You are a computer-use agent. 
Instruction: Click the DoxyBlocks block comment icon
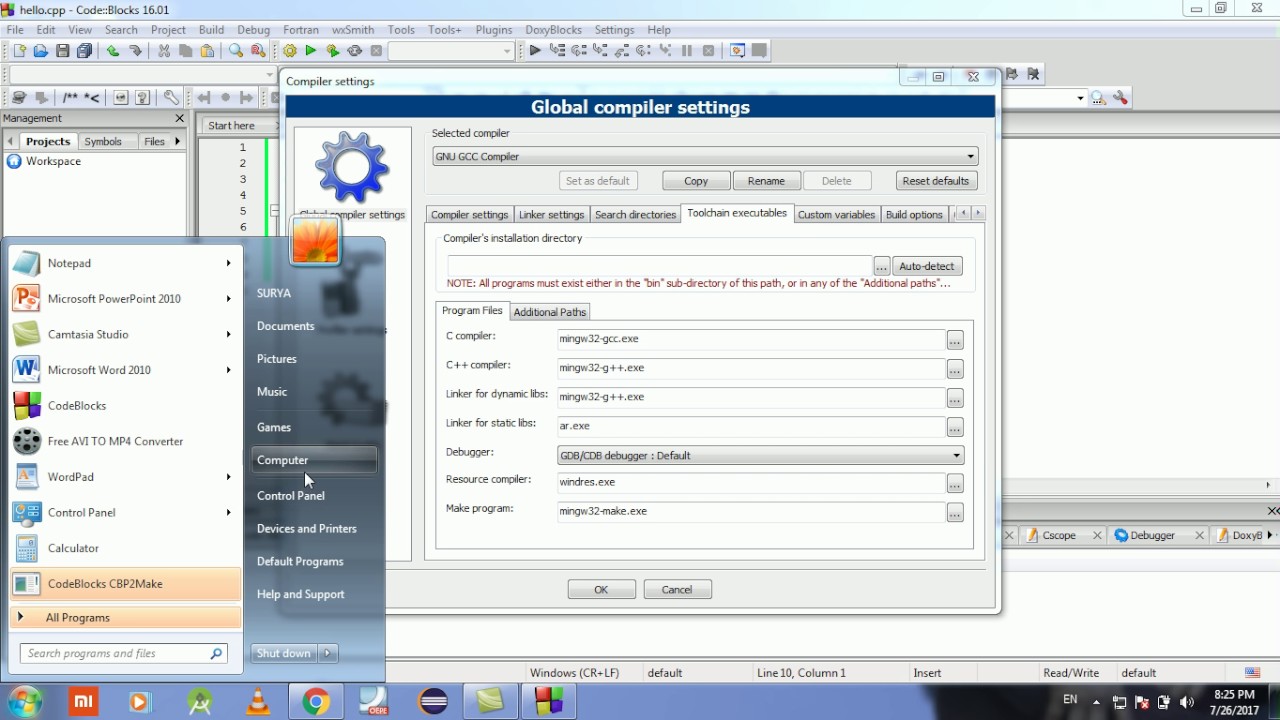click(70, 98)
